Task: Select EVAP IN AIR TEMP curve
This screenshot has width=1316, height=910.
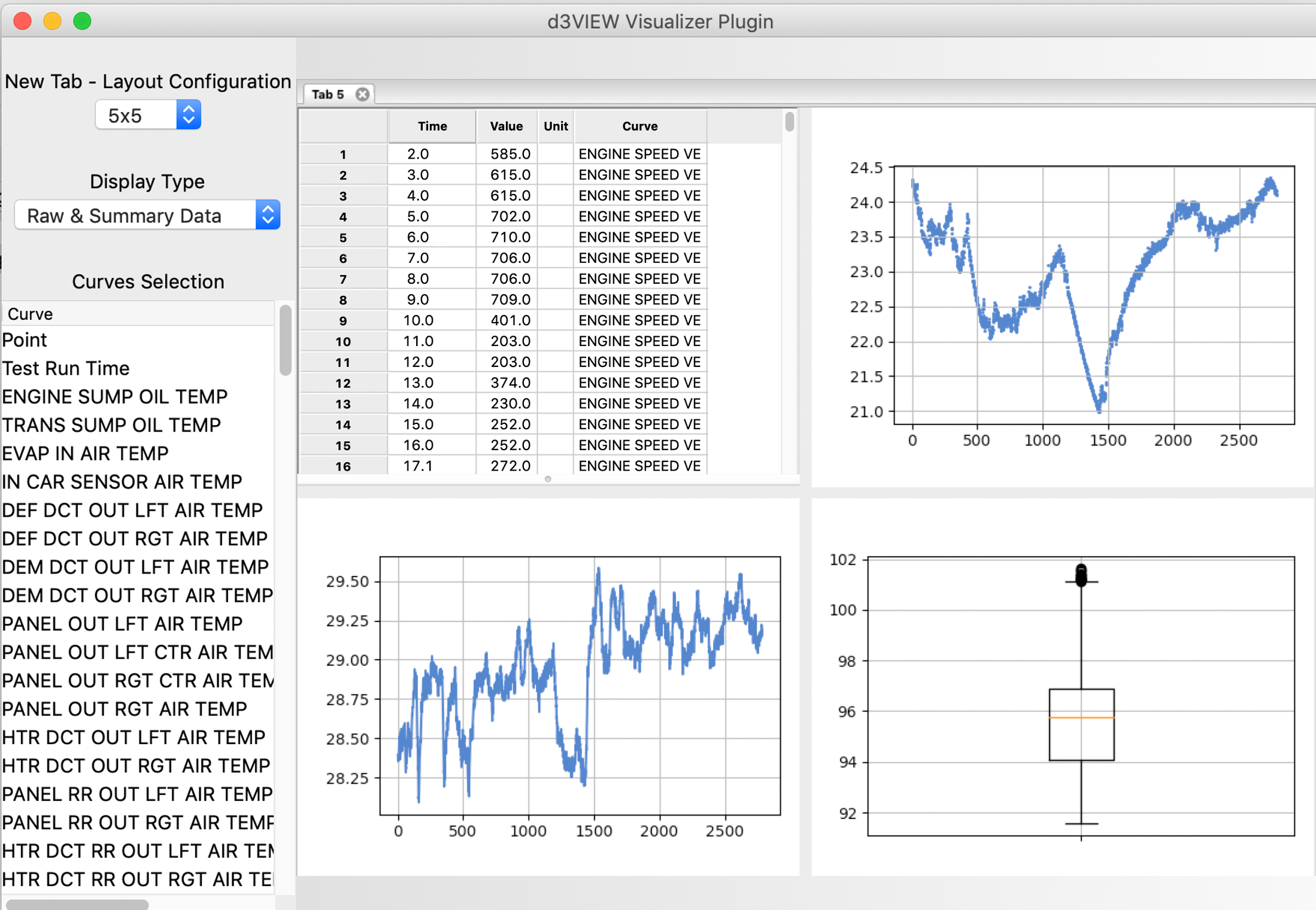Action: point(138,453)
